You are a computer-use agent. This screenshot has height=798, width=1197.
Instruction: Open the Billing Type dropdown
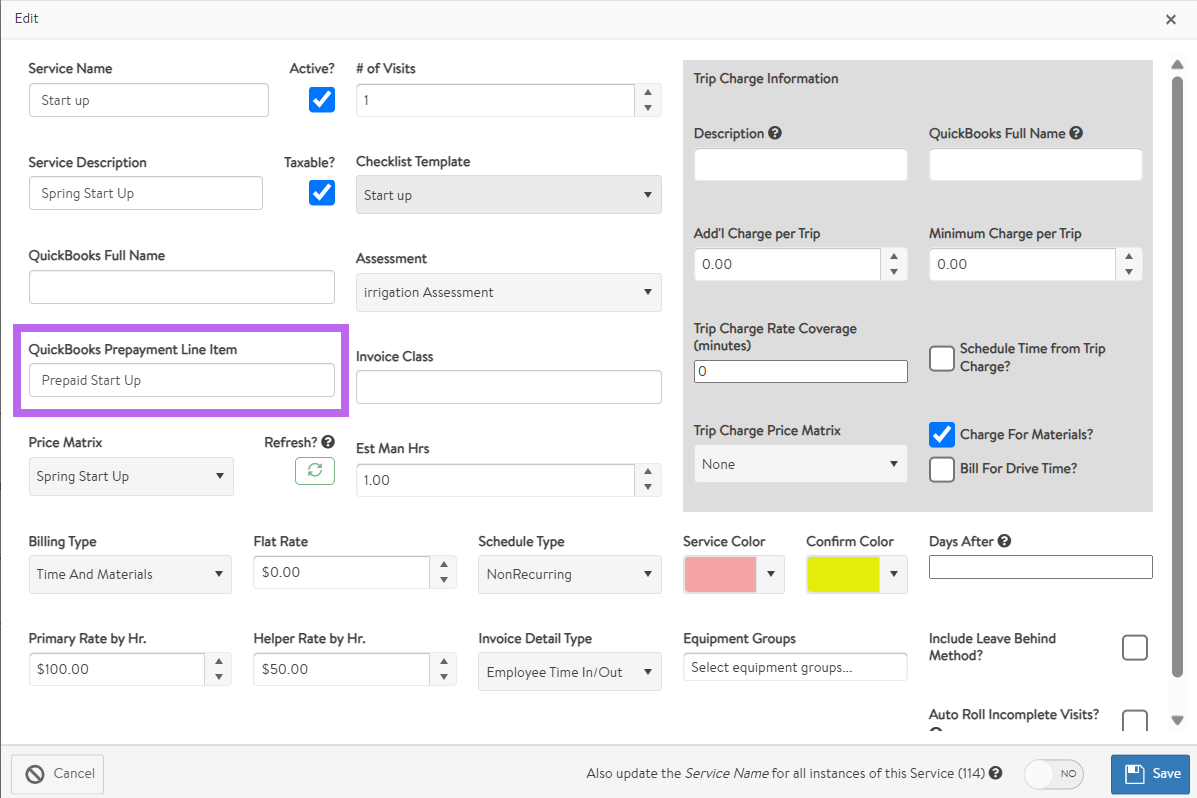click(130, 574)
